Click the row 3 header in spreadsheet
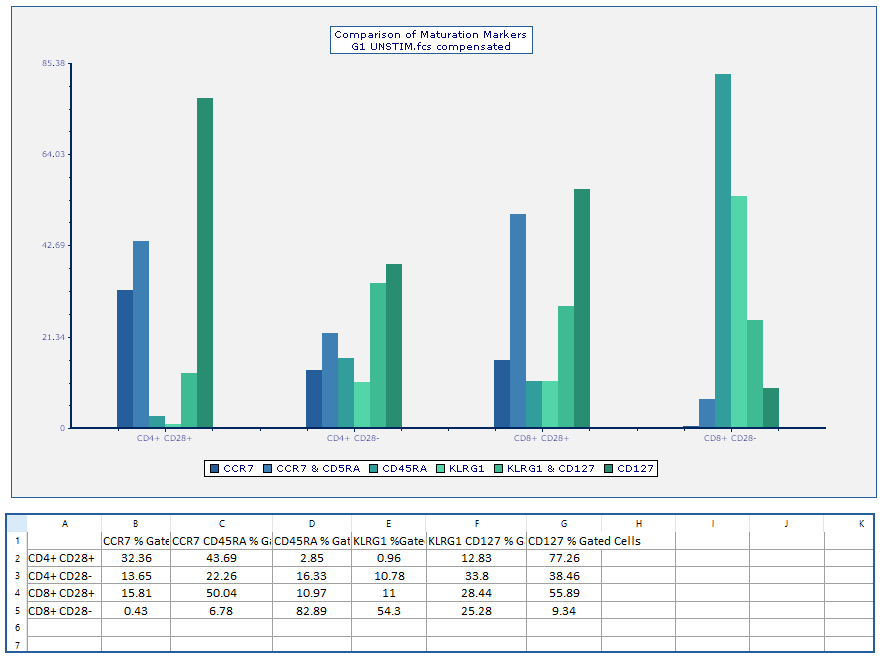The image size is (886, 660). pyautogui.click(x=17, y=576)
